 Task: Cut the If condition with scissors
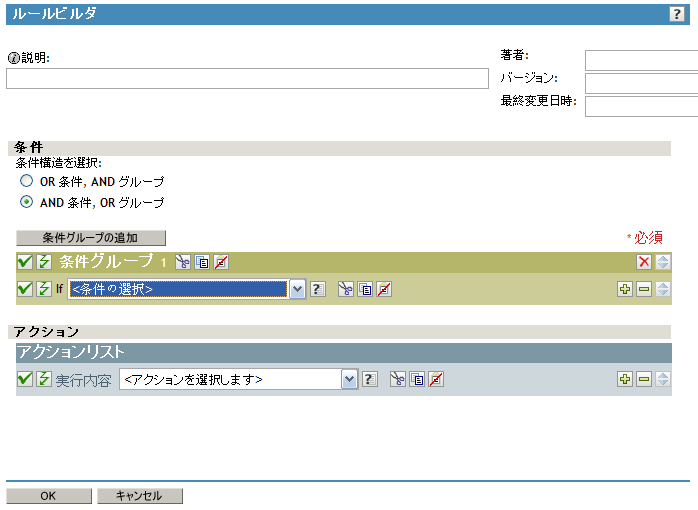coord(345,289)
